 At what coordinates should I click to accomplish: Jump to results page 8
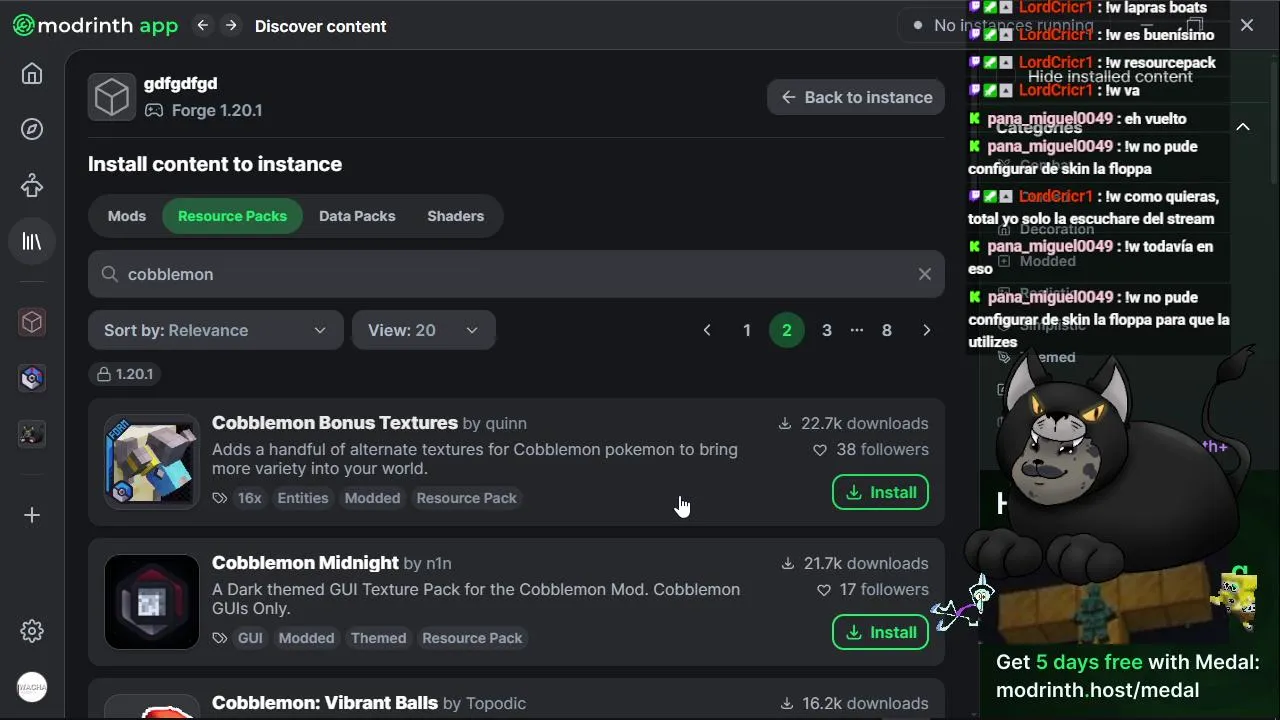click(x=886, y=330)
